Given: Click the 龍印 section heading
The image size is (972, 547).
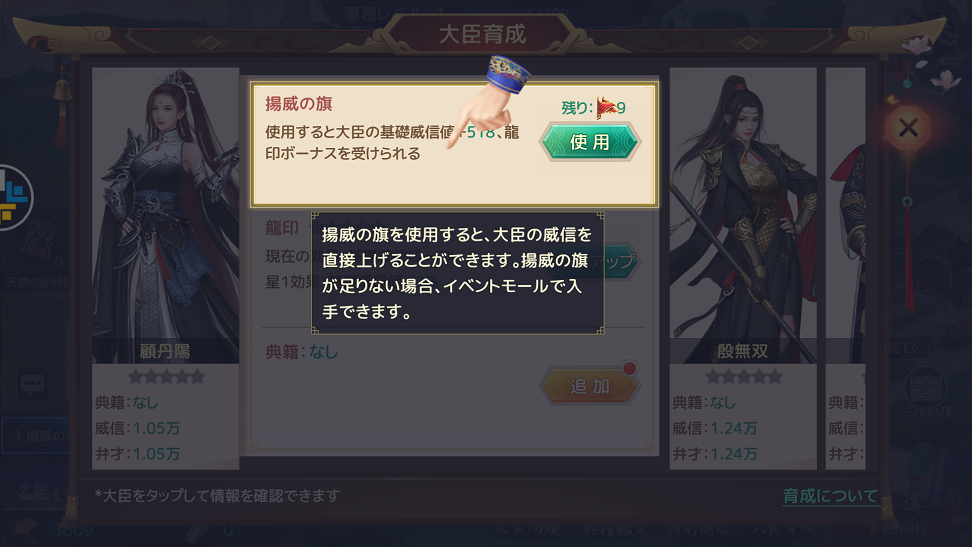Looking at the screenshot, I should coord(282,228).
